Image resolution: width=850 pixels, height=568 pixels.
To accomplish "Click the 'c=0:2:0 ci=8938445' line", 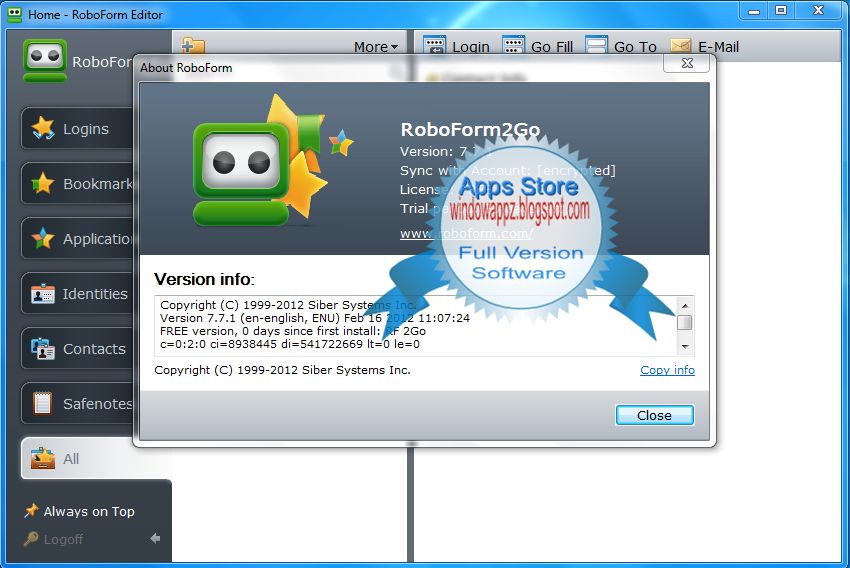I will click(290, 344).
